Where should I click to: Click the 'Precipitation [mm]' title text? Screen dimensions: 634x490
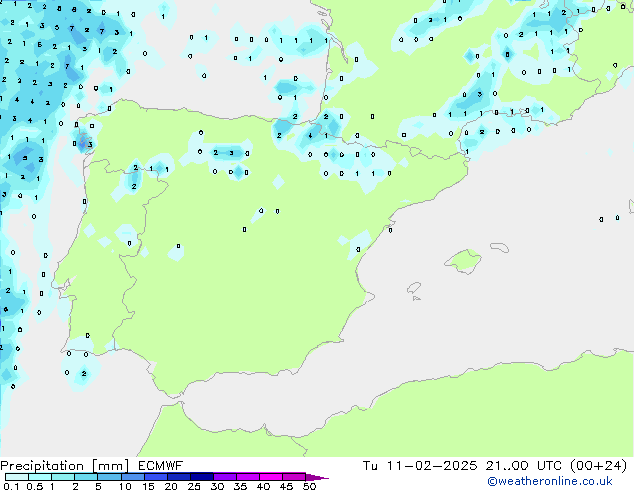click(65, 466)
